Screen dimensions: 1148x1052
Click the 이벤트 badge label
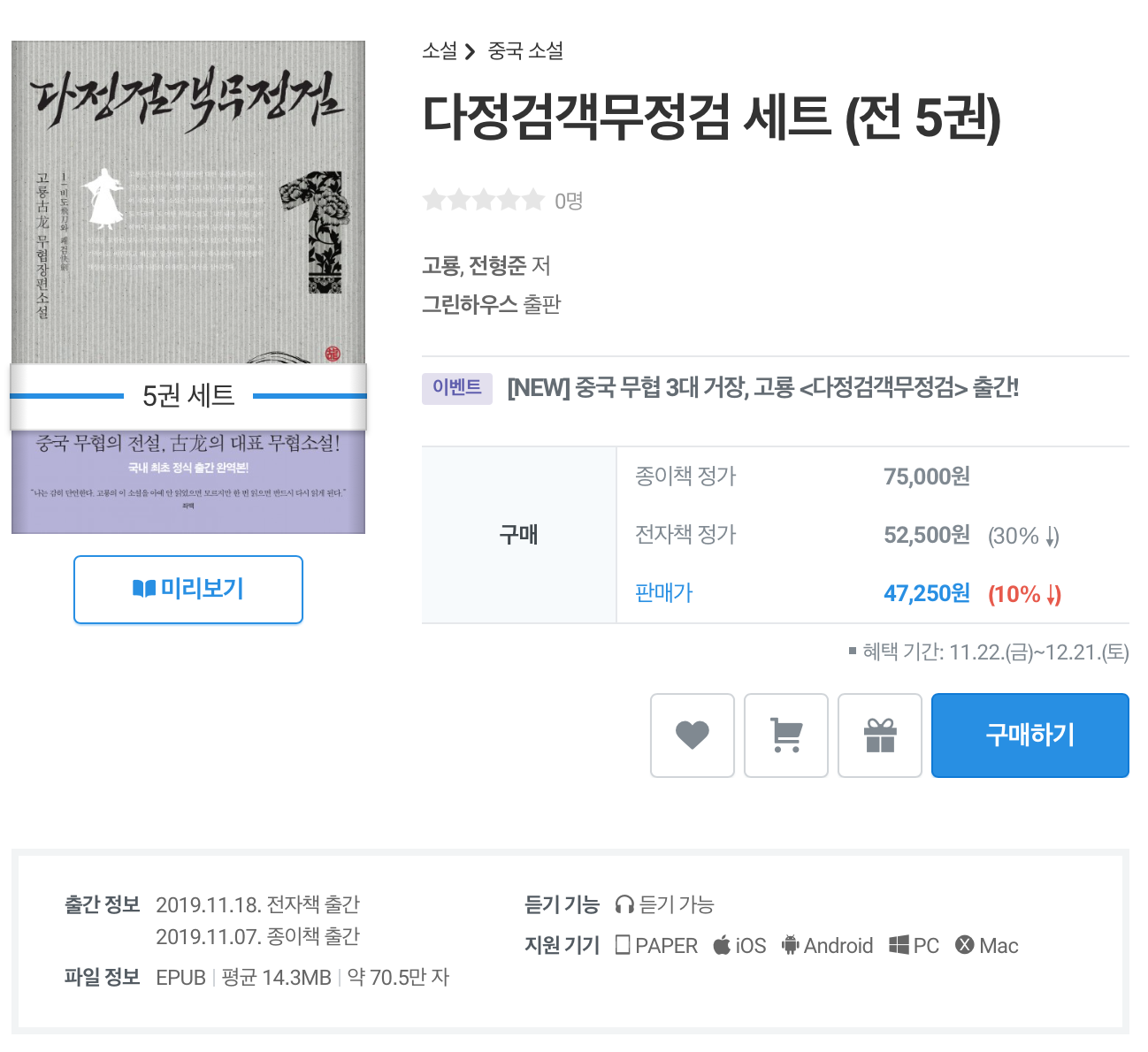pyautogui.click(x=456, y=387)
